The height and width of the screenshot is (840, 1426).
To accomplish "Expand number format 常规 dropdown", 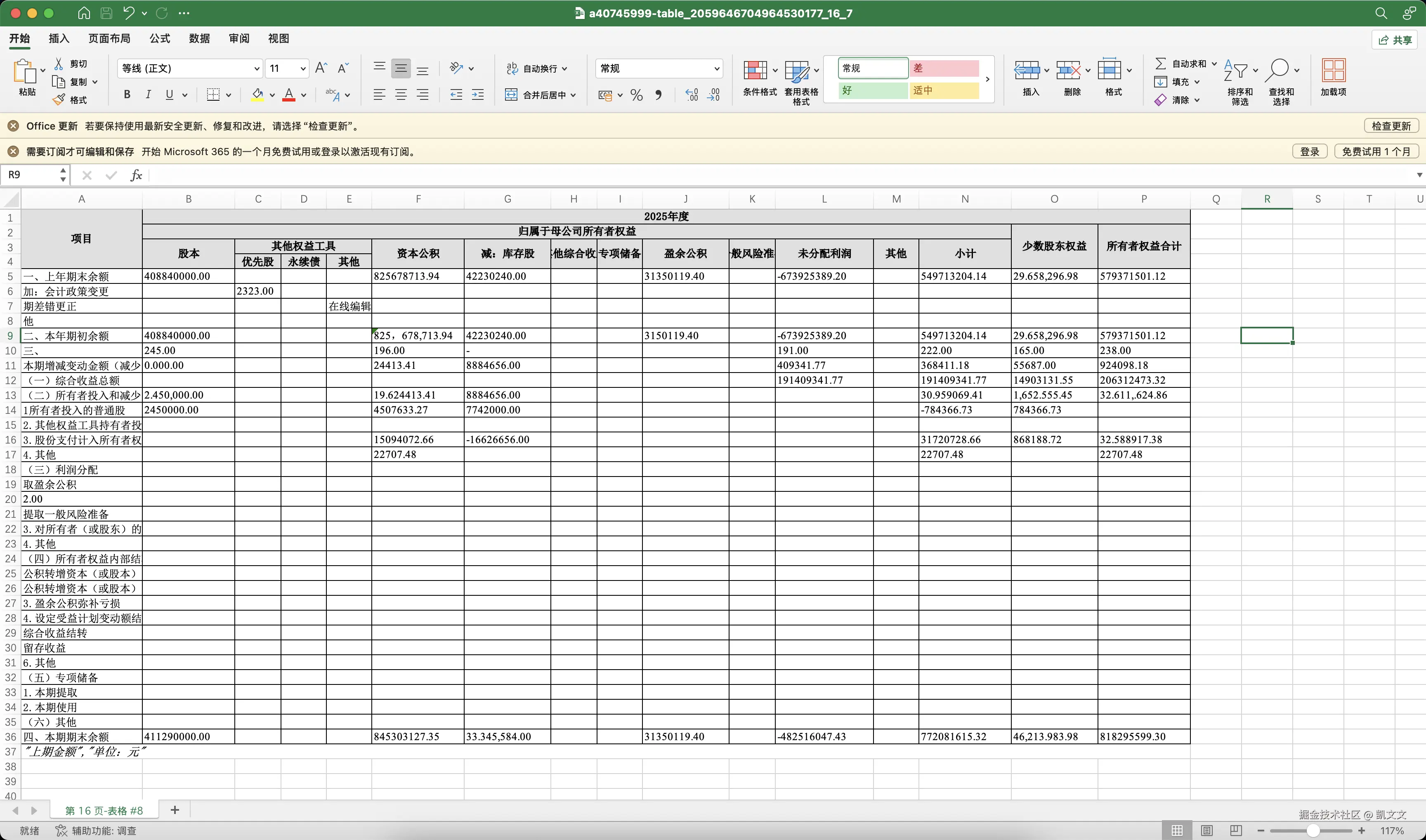I will pos(717,68).
